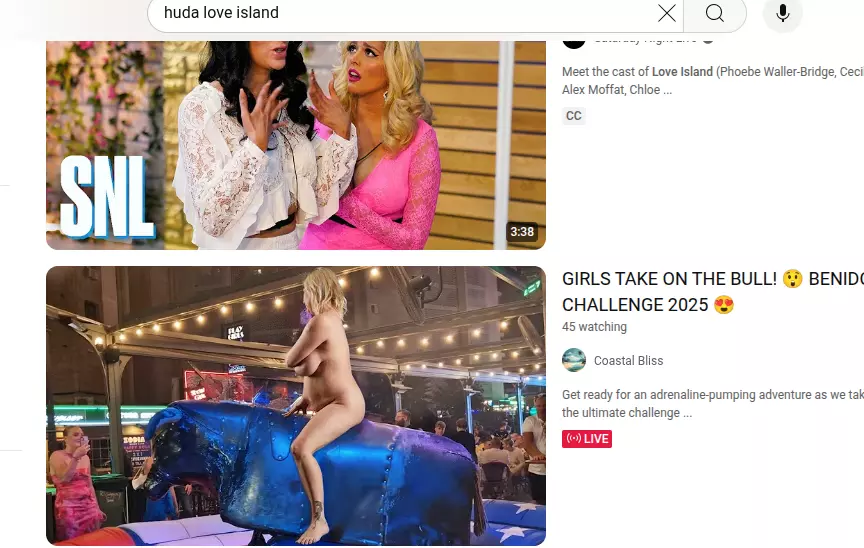Click the SNL logo on the first thumbnail
The image size is (864, 548).
[106, 197]
